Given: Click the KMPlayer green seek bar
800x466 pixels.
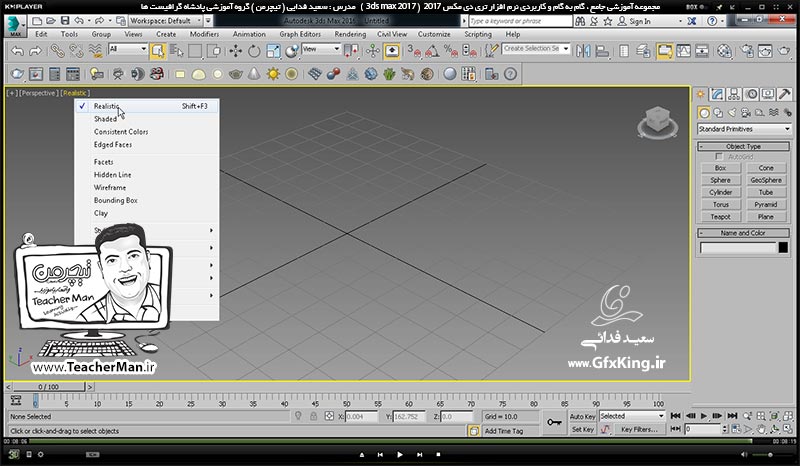Looking at the screenshot, I should (390, 440).
